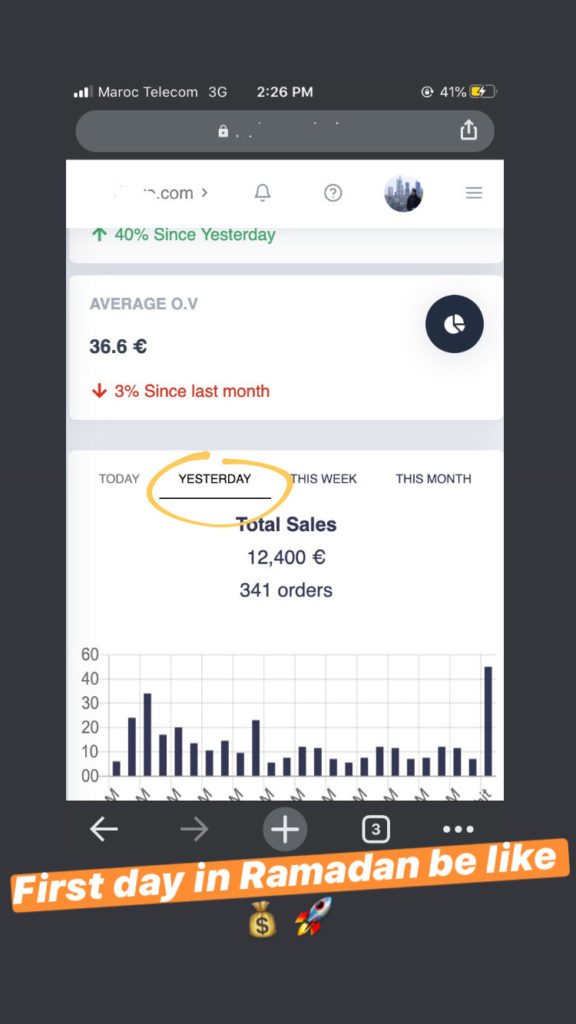The width and height of the screenshot is (576, 1024).
Task: Go back with the browser back arrow
Action: click(104, 829)
